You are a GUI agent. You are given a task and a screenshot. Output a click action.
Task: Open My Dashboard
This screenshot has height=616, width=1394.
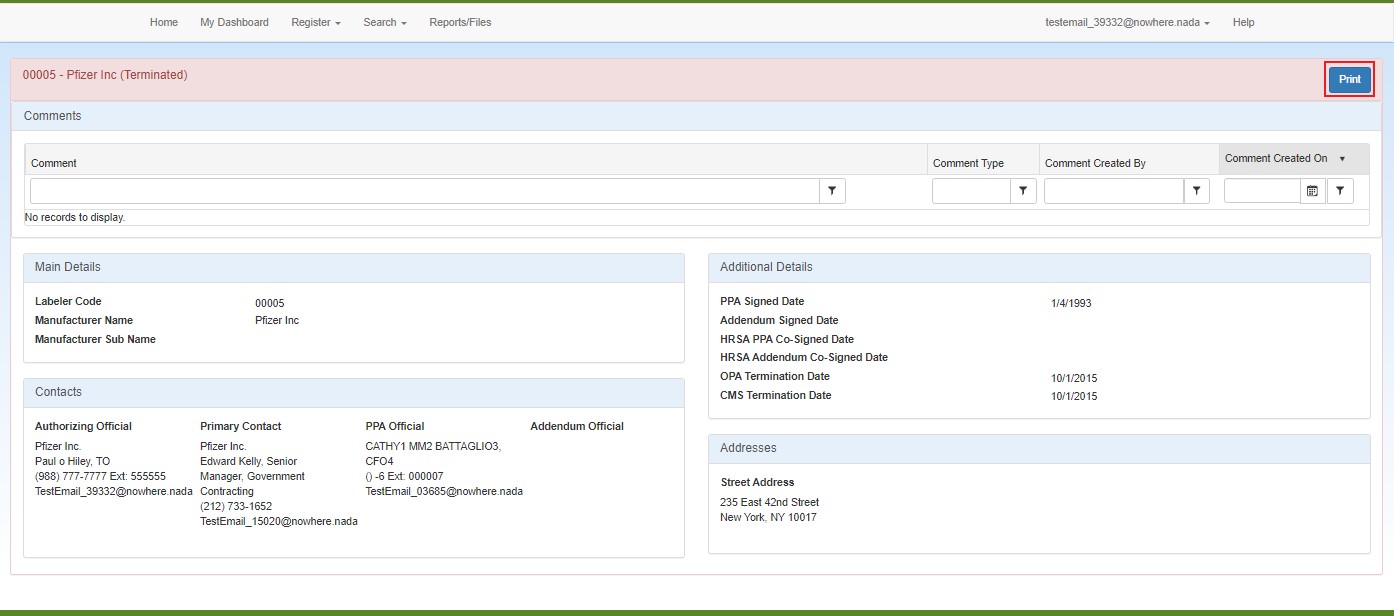coord(234,22)
